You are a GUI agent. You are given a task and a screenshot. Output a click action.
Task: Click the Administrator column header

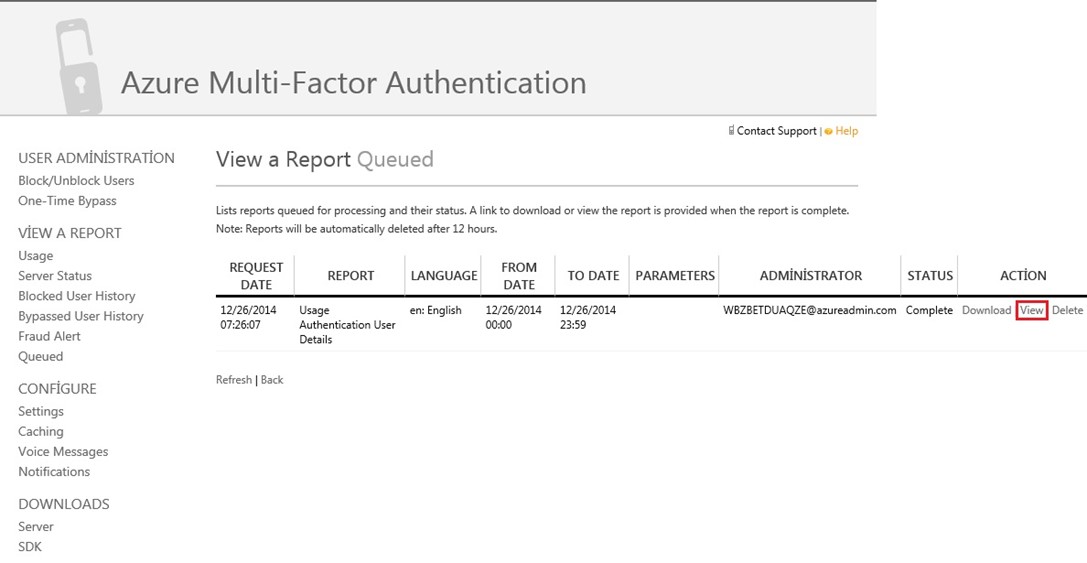pos(810,275)
